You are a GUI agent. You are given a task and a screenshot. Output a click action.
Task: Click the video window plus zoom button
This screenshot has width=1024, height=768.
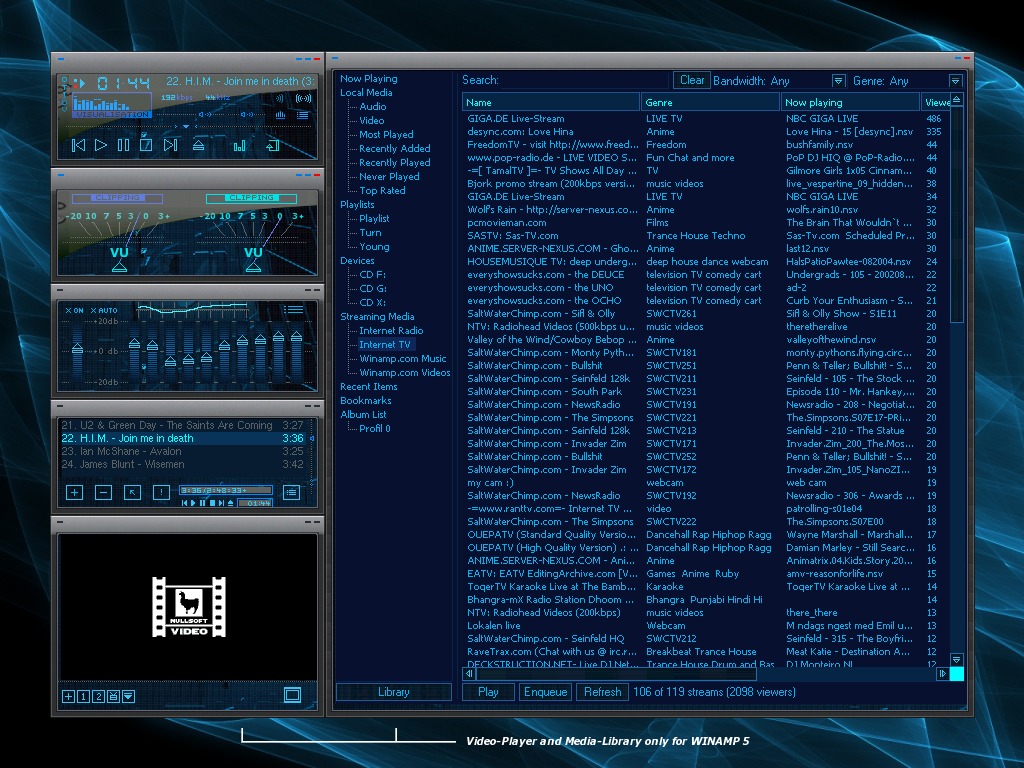[68, 696]
